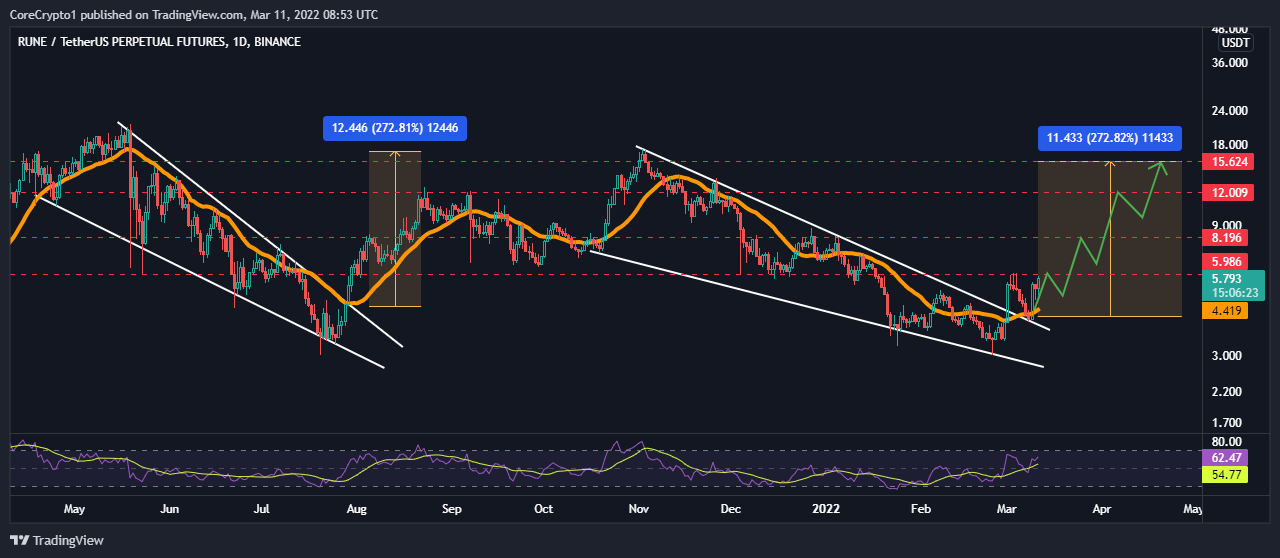Select the 5.986 red price label
The width and height of the screenshot is (1280, 558).
[1227, 262]
